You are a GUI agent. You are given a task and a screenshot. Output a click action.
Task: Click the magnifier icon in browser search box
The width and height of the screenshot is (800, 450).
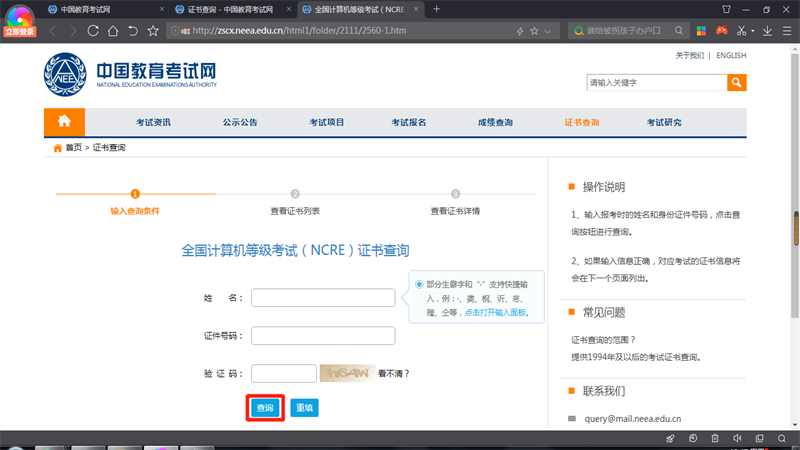point(679,31)
